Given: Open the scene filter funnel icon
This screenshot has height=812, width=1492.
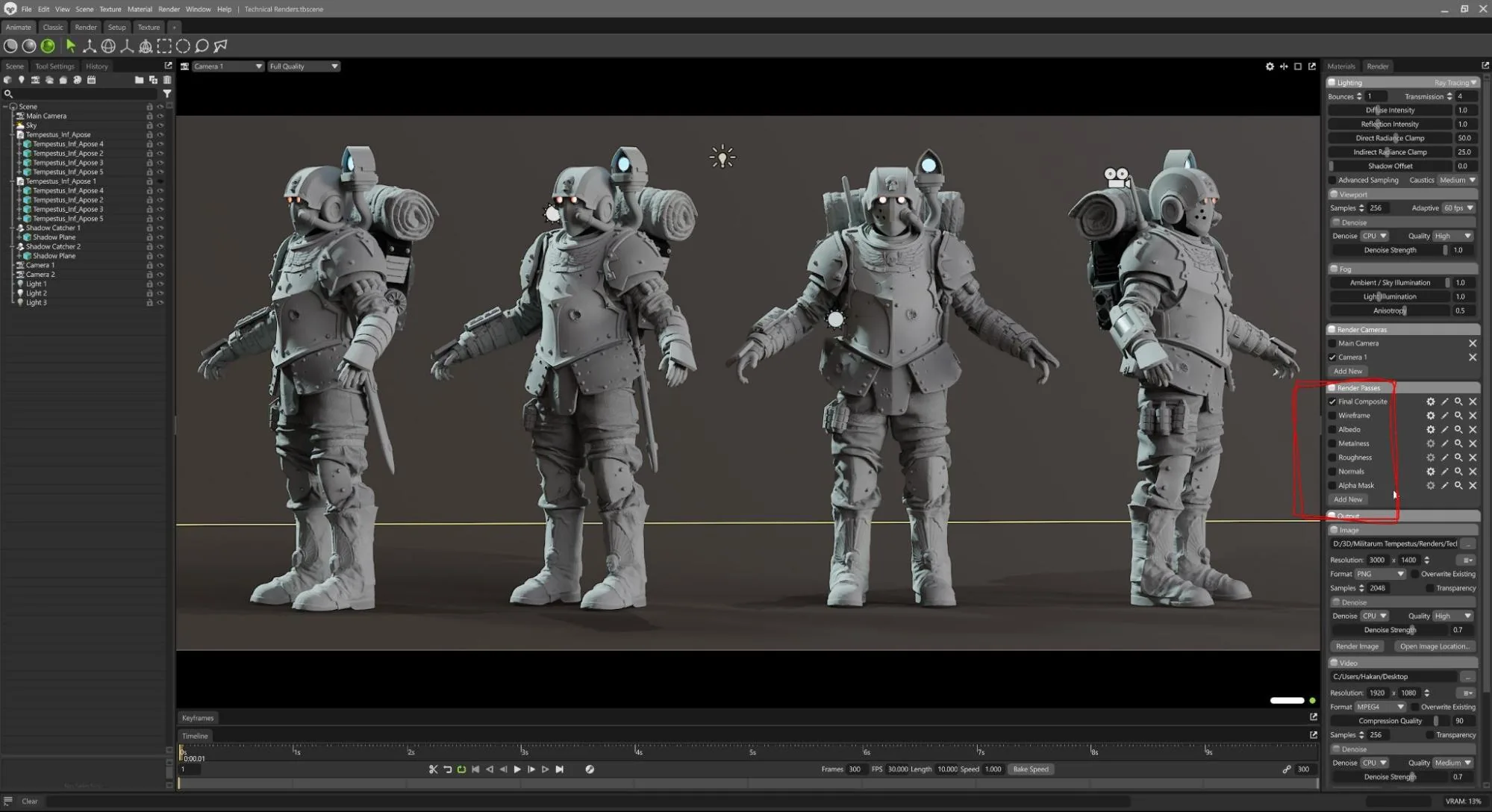Looking at the screenshot, I should pyautogui.click(x=167, y=94).
